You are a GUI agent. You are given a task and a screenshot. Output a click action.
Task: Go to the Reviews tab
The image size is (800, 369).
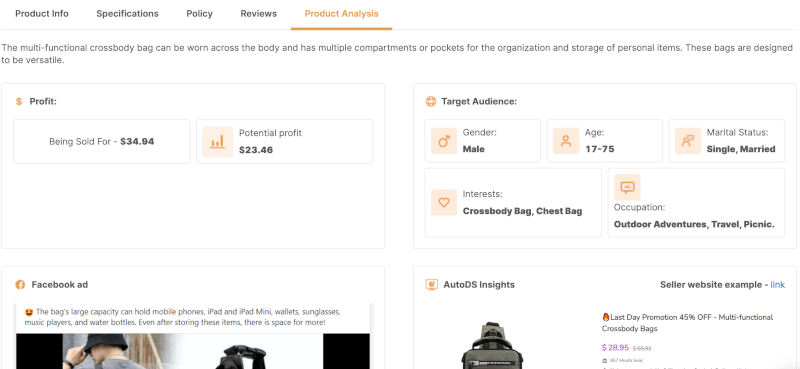pos(259,14)
